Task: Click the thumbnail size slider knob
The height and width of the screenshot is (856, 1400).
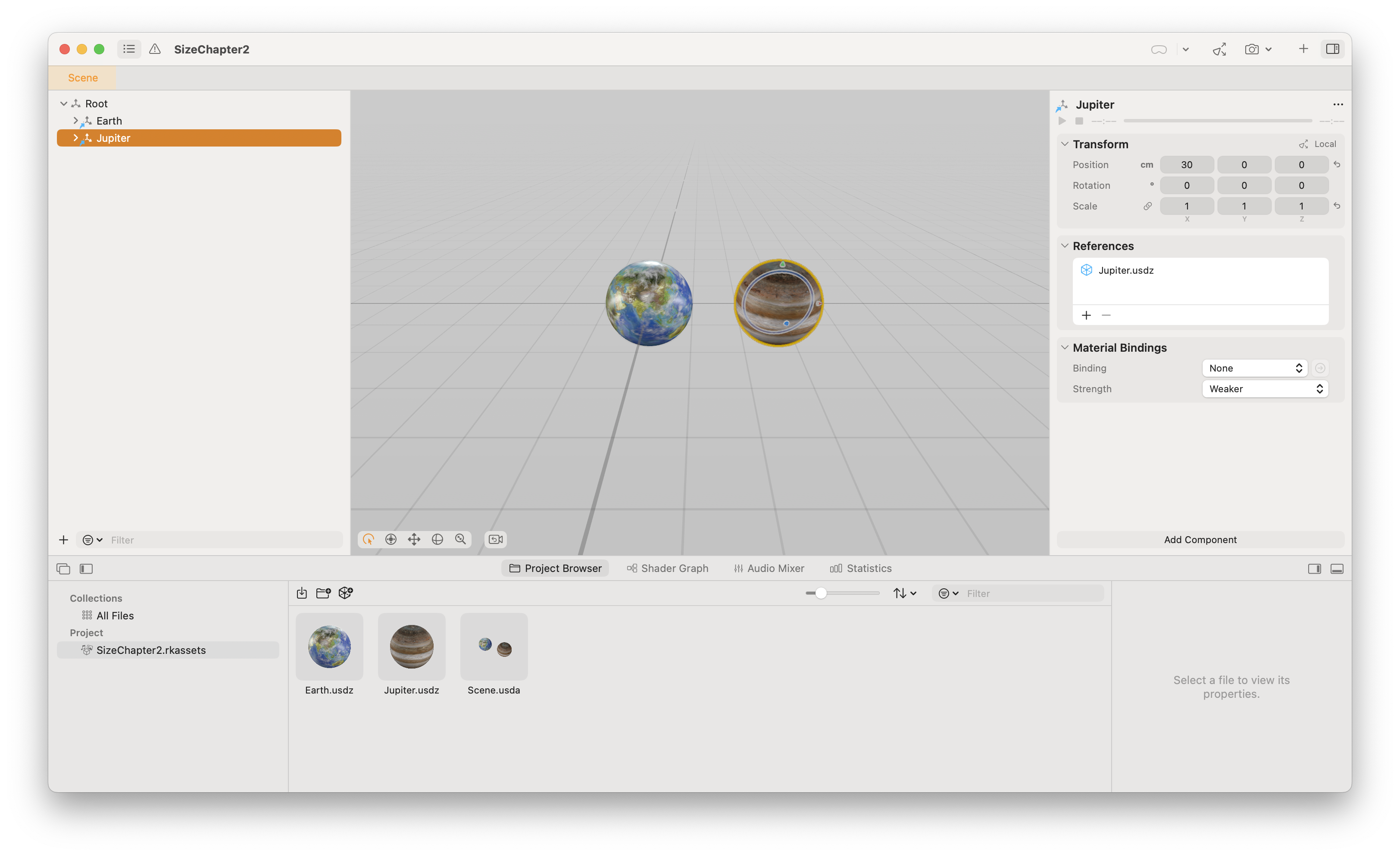Action: point(820,593)
